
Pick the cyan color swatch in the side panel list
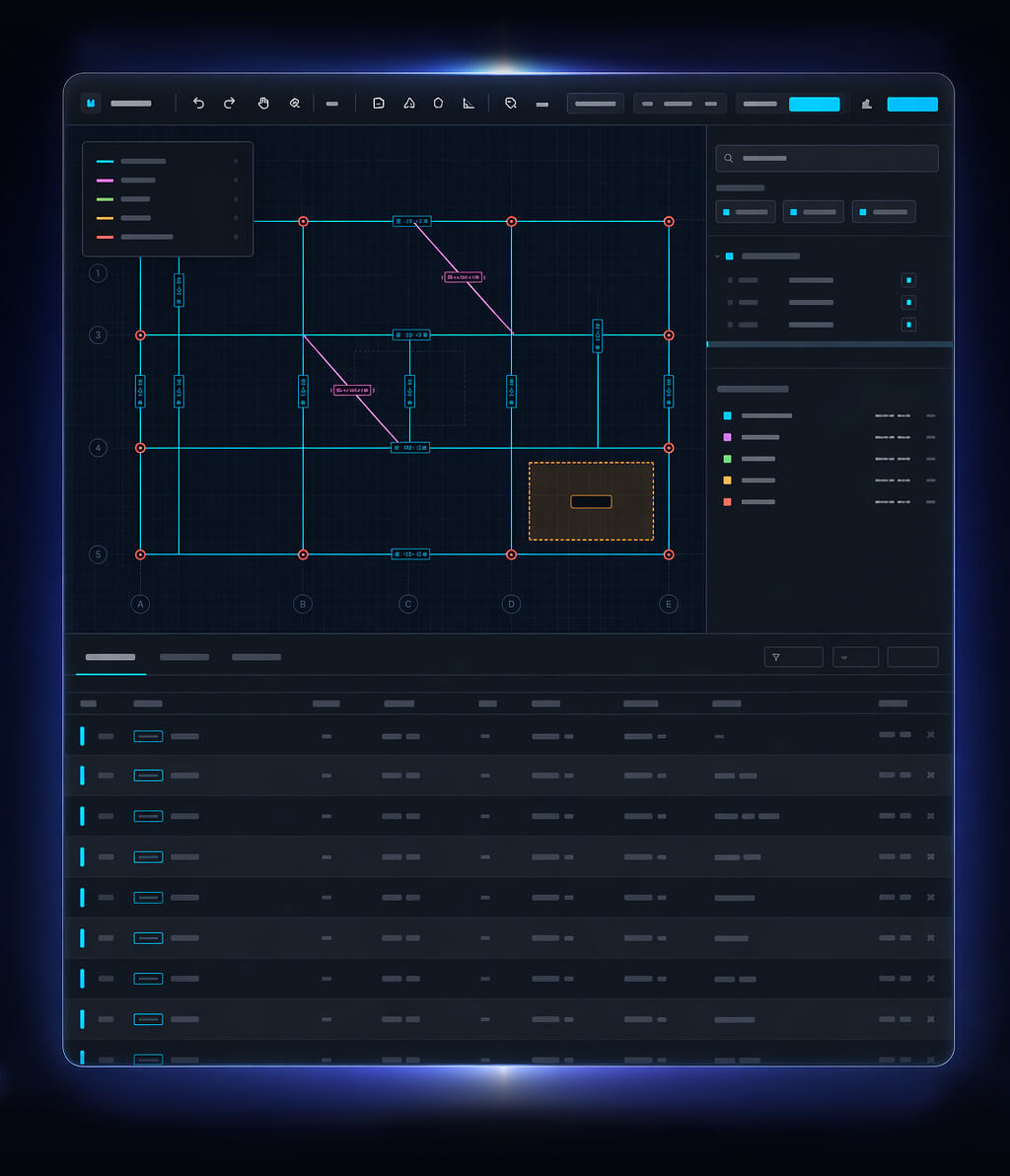pos(727,415)
